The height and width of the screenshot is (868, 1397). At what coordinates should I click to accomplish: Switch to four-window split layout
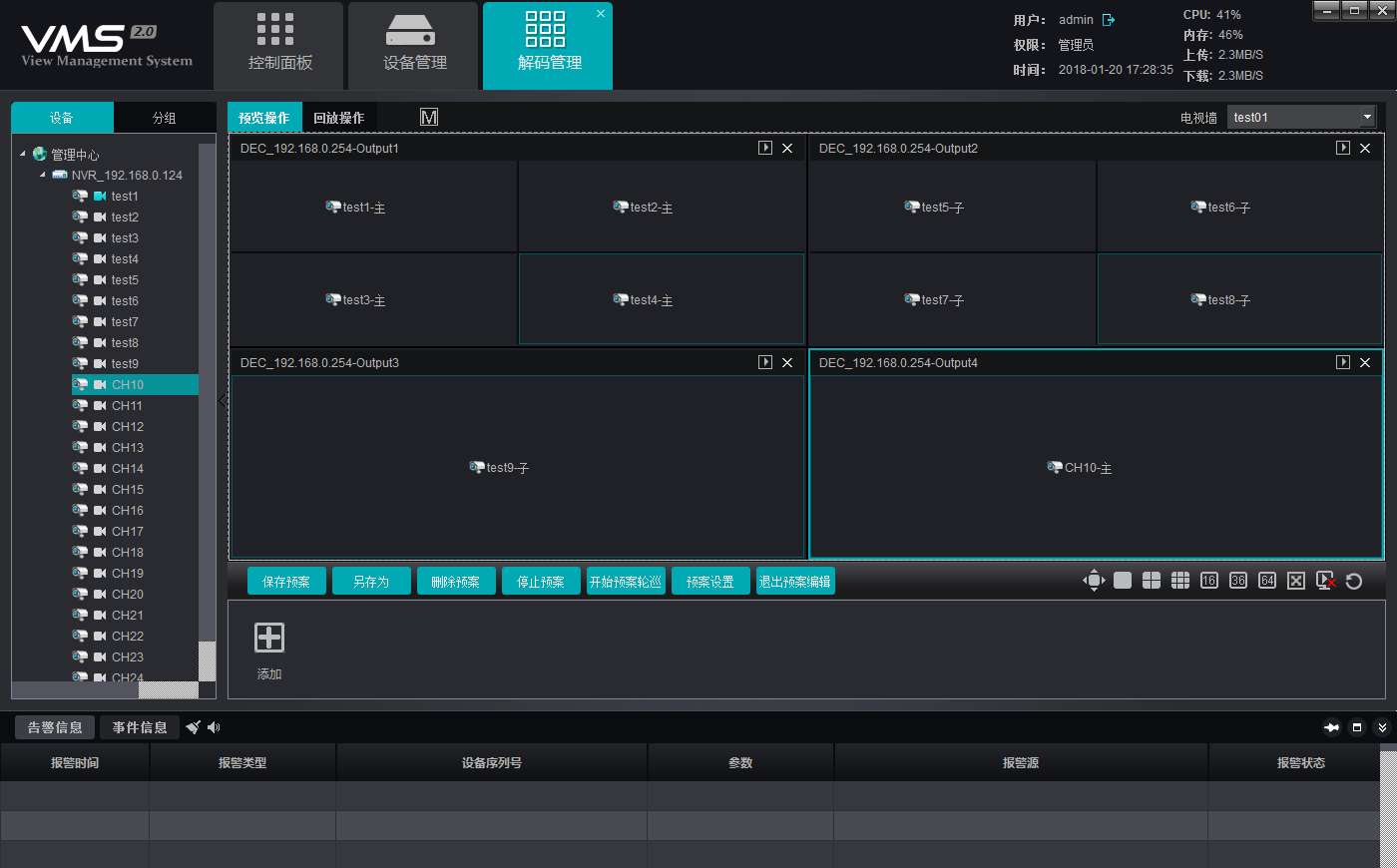[1152, 581]
